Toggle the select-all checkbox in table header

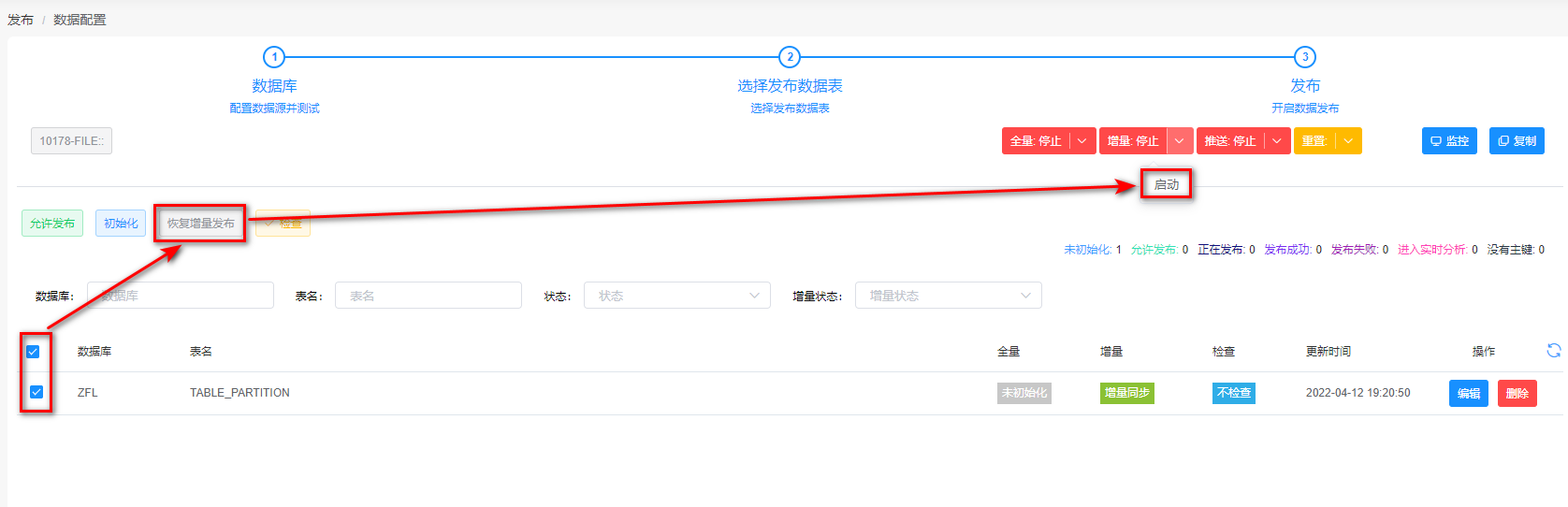pyautogui.click(x=33, y=352)
